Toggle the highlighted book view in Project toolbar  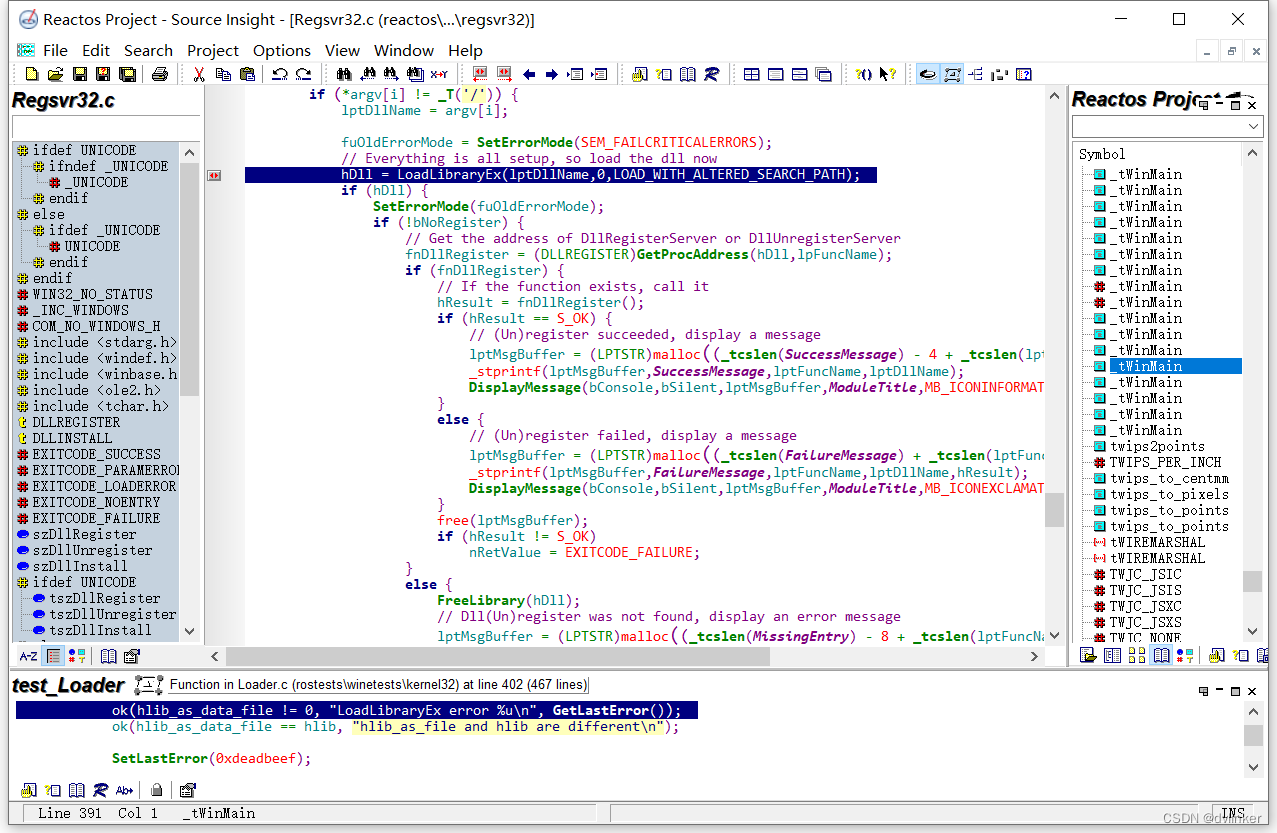(x=1161, y=655)
